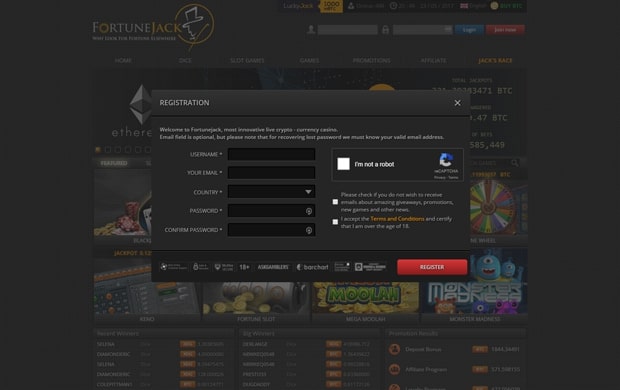Image resolution: width=620 pixels, height=390 pixels.
Task: Open the Games menu item
Action: coord(309,61)
